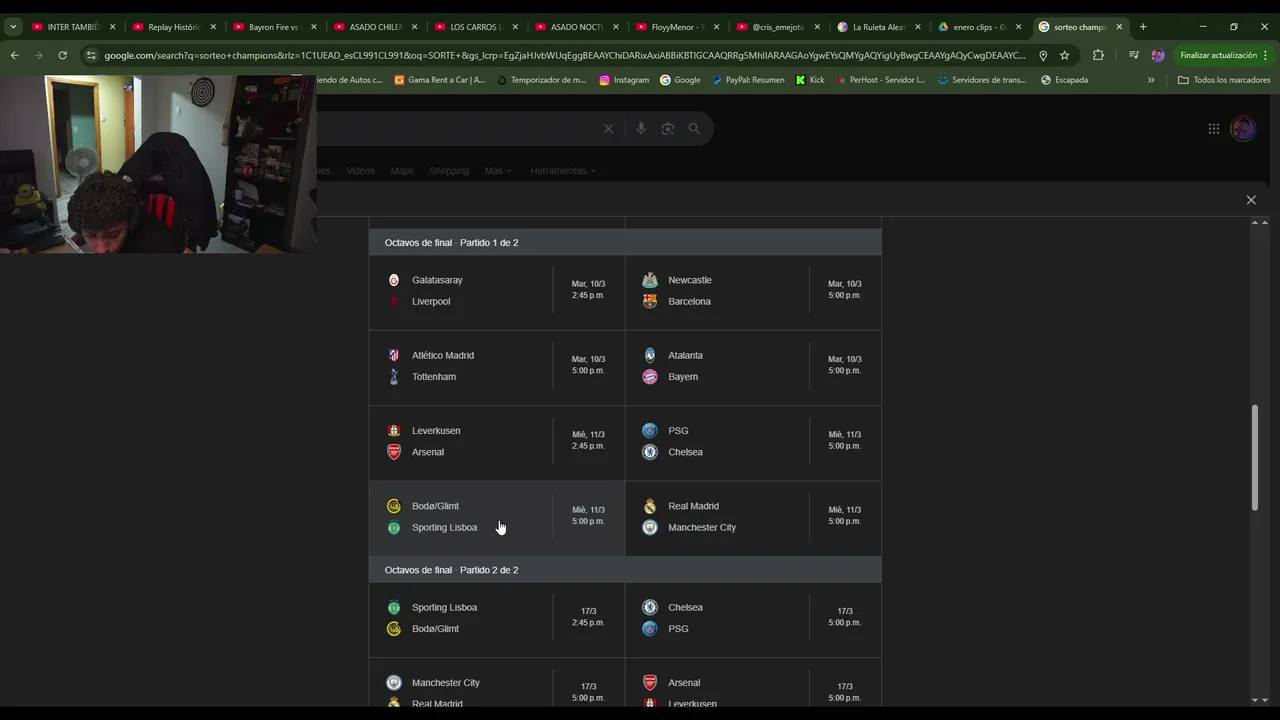Screen dimensions: 1280x720
Task: Expand the hidden bookmarks chevron
Action: click(x=1151, y=80)
